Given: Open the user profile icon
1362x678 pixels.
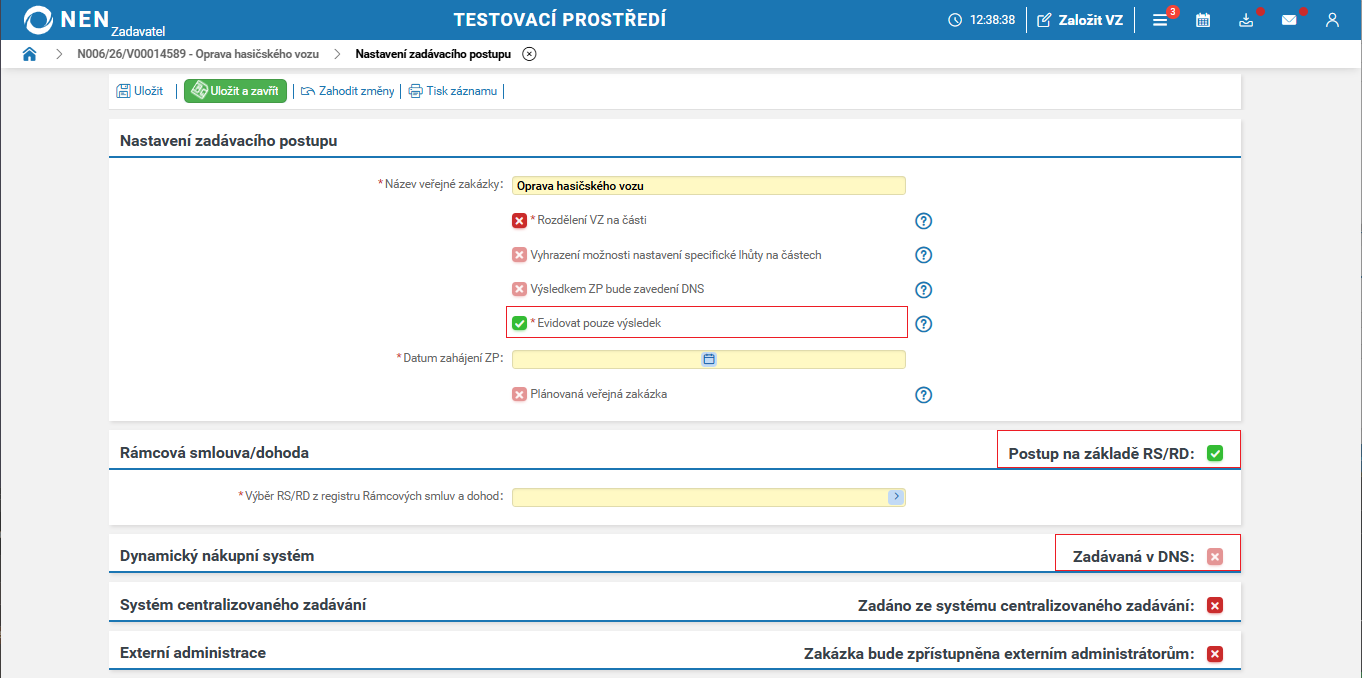Looking at the screenshot, I should [1332, 20].
